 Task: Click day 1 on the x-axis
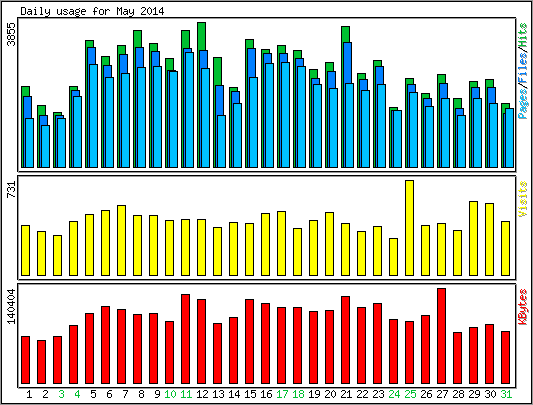tap(29, 394)
